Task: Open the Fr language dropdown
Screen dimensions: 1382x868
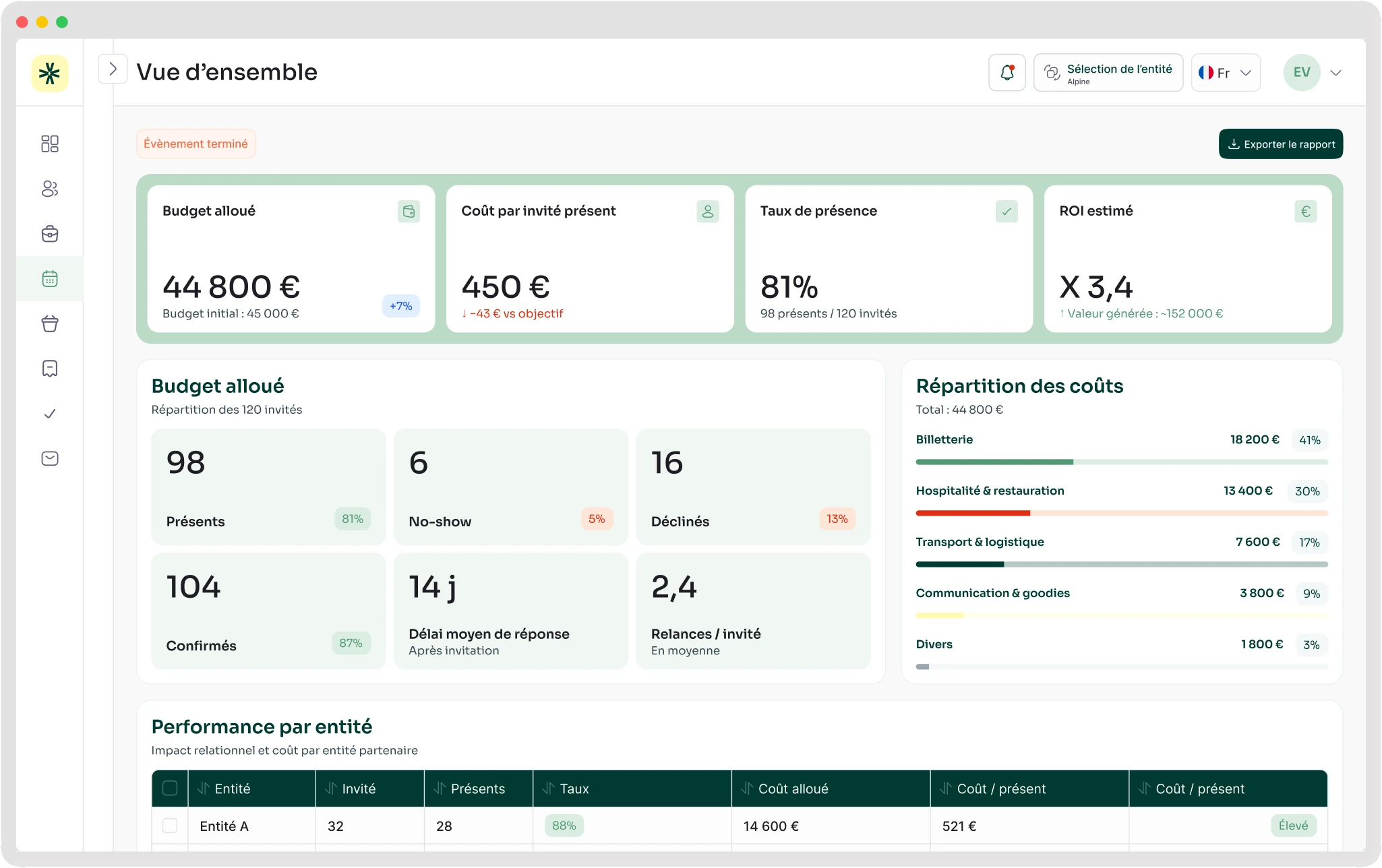Action: pos(1226,72)
